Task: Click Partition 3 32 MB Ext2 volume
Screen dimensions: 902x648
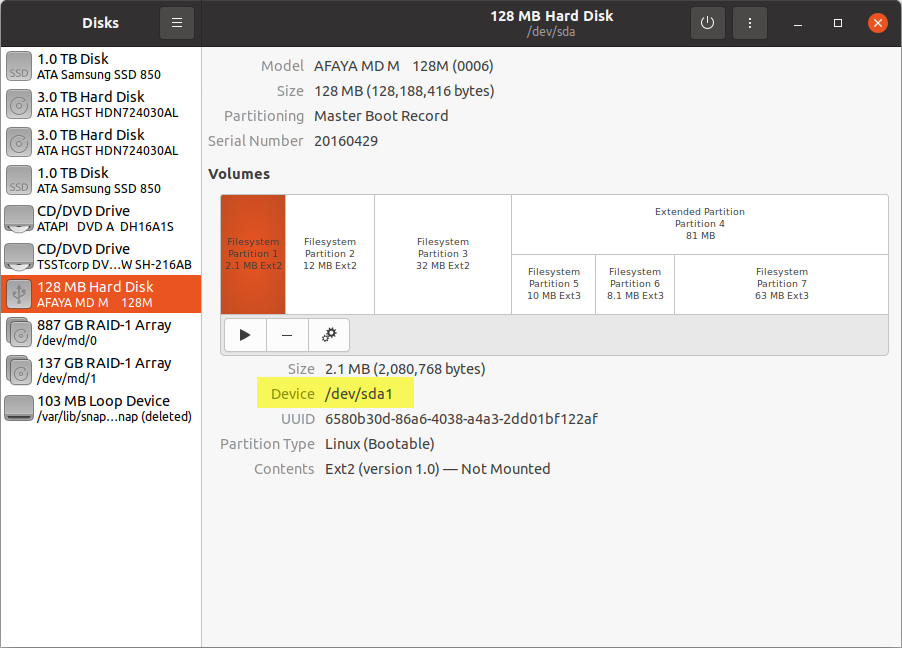Action: coord(443,254)
